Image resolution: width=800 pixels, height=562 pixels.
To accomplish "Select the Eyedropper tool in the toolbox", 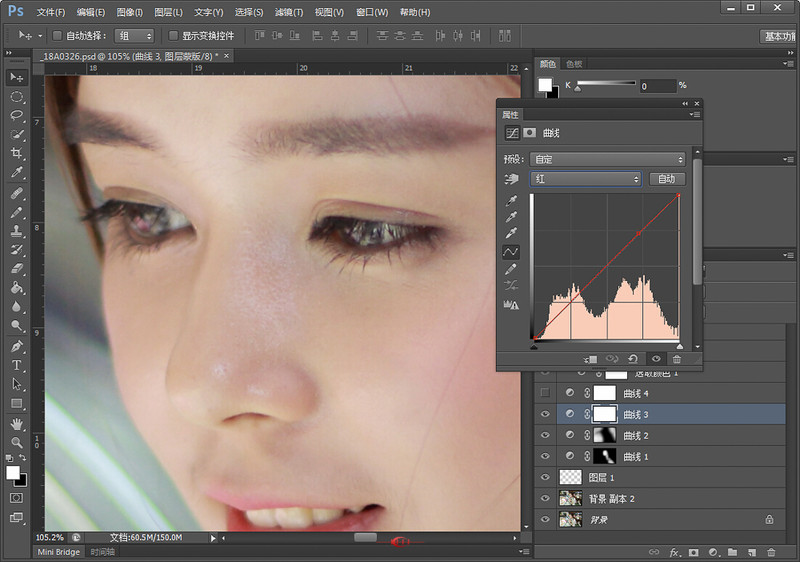I will [x=16, y=172].
